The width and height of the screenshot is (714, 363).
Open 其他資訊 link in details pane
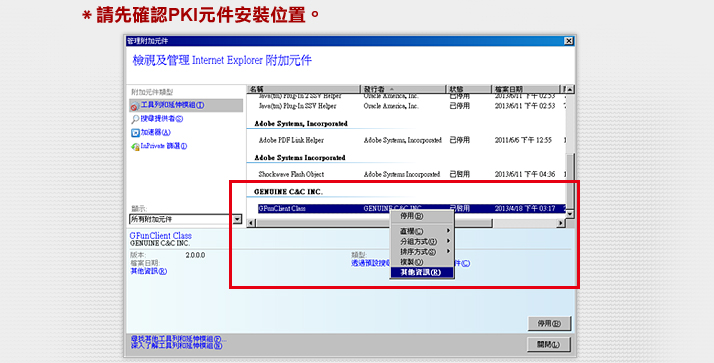(148, 271)
